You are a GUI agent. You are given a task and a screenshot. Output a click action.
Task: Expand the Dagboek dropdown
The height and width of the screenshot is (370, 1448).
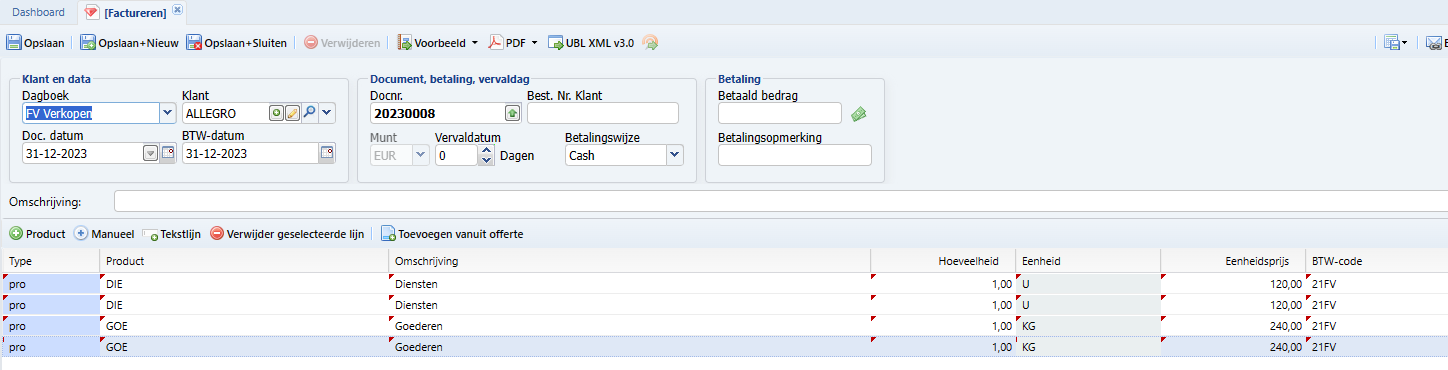coord(167,113)
